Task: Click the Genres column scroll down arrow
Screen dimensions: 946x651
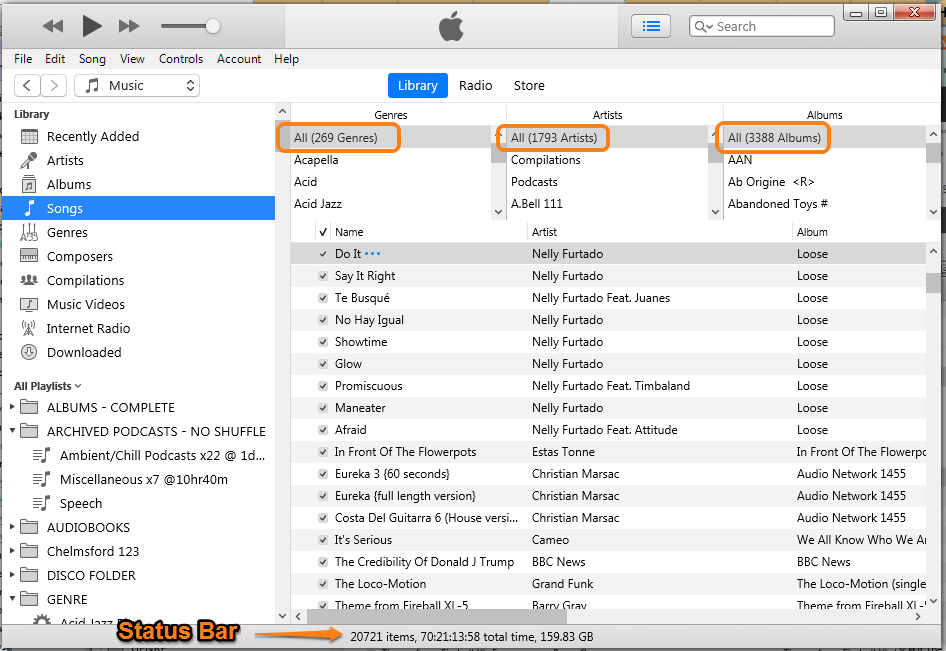Action: [x=498, y=212]
